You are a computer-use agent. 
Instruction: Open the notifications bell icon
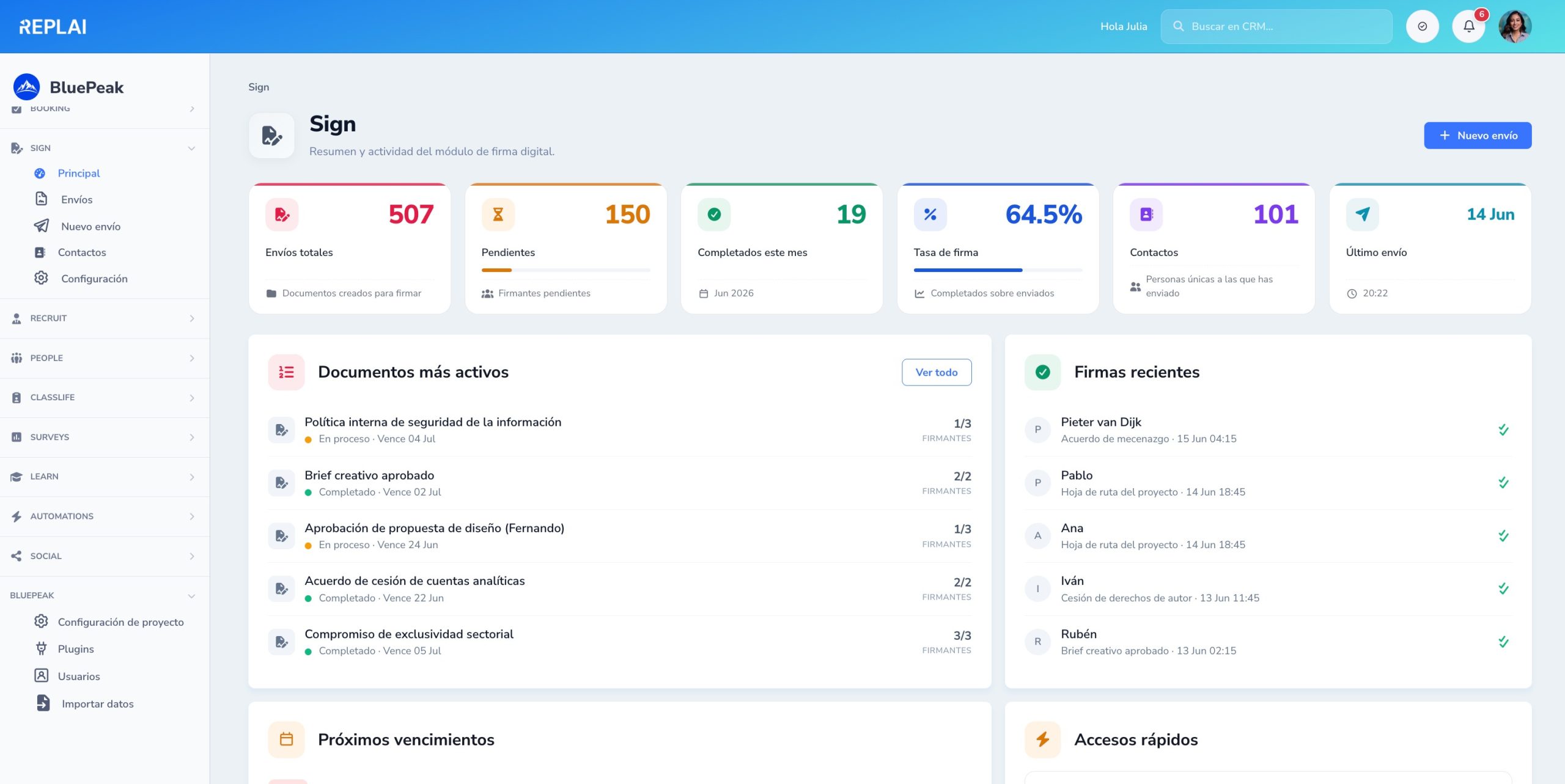tap(1468, 26)
